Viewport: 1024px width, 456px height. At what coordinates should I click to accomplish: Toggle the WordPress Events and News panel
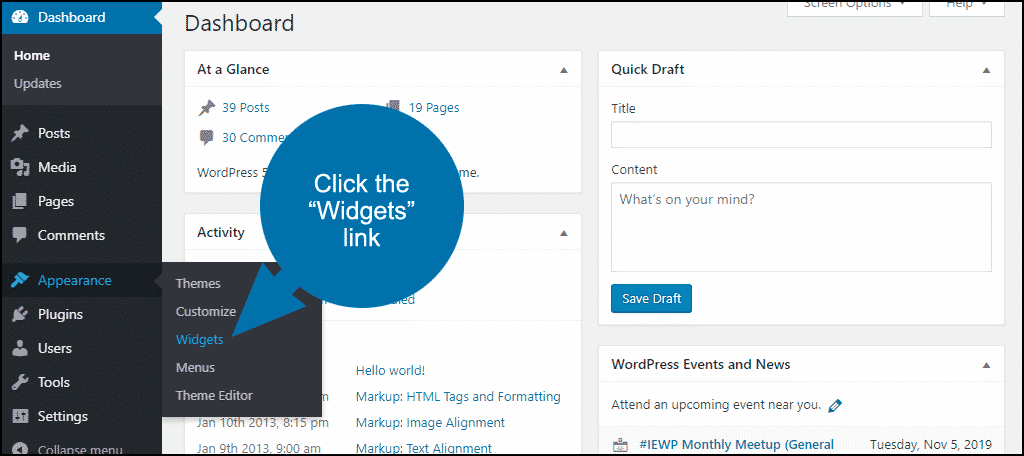coord(986,365)
